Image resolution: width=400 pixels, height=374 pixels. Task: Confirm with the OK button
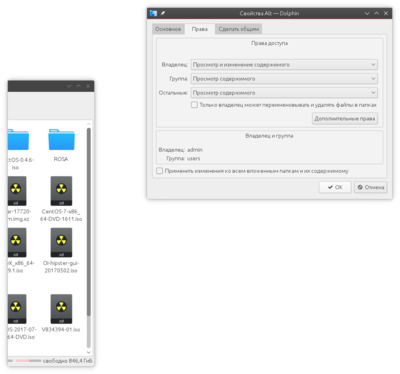coord(335,187)
